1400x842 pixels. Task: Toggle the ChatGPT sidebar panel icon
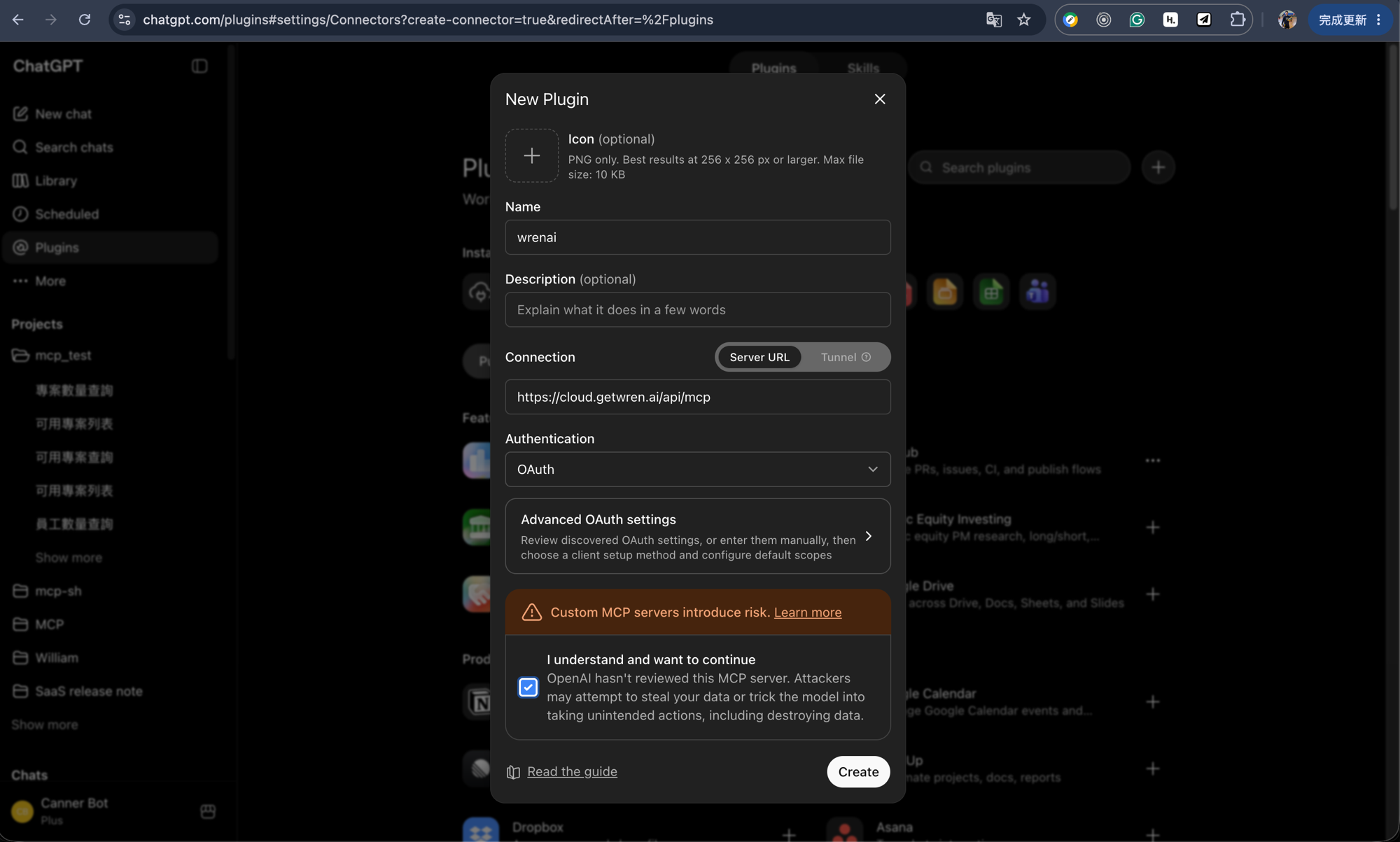[199, 66]
